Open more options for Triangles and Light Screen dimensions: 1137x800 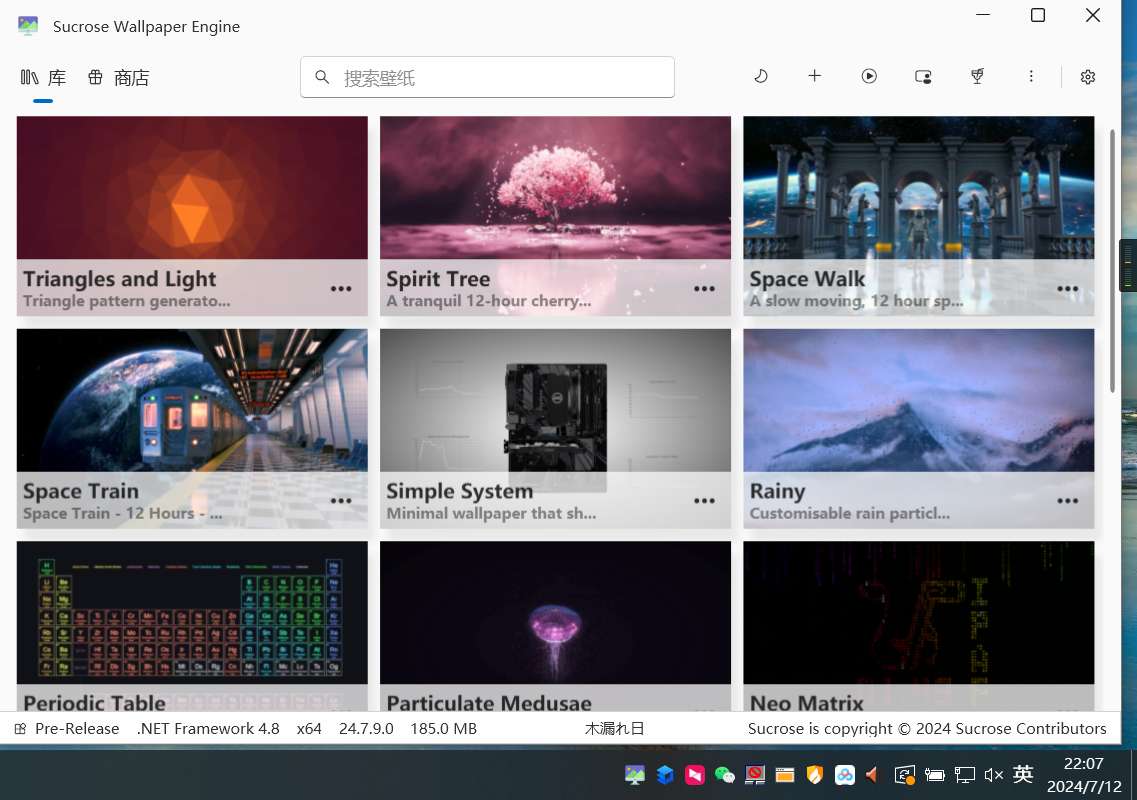point(341,289)
